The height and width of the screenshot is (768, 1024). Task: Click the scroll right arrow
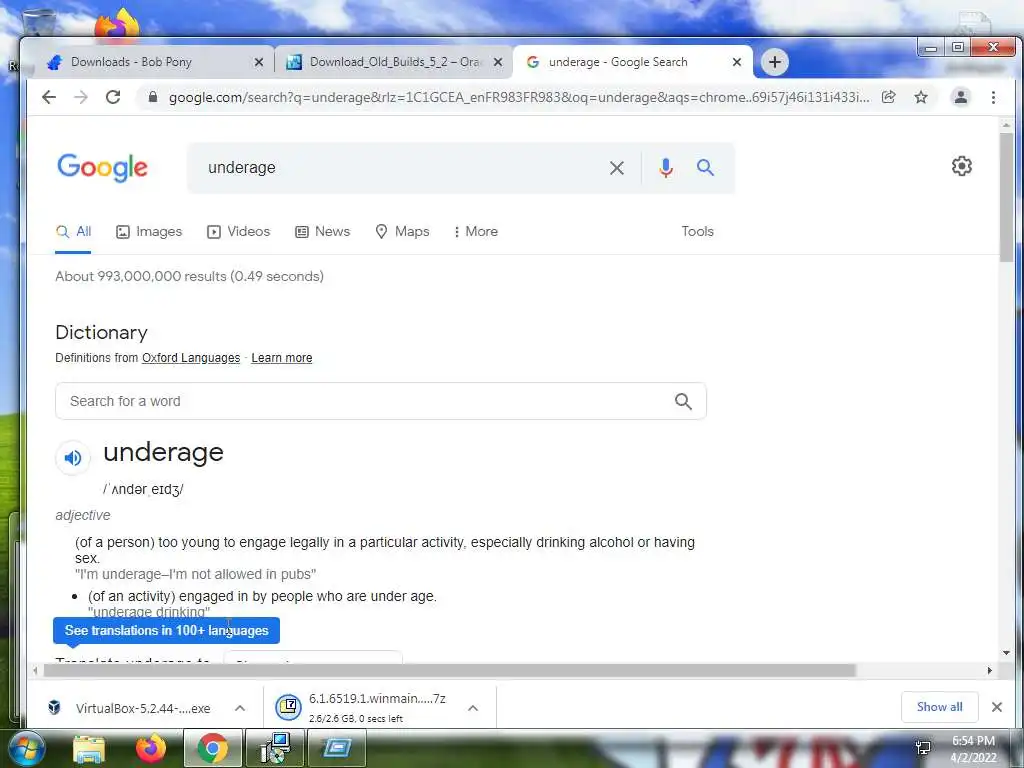tap(989, 671)
